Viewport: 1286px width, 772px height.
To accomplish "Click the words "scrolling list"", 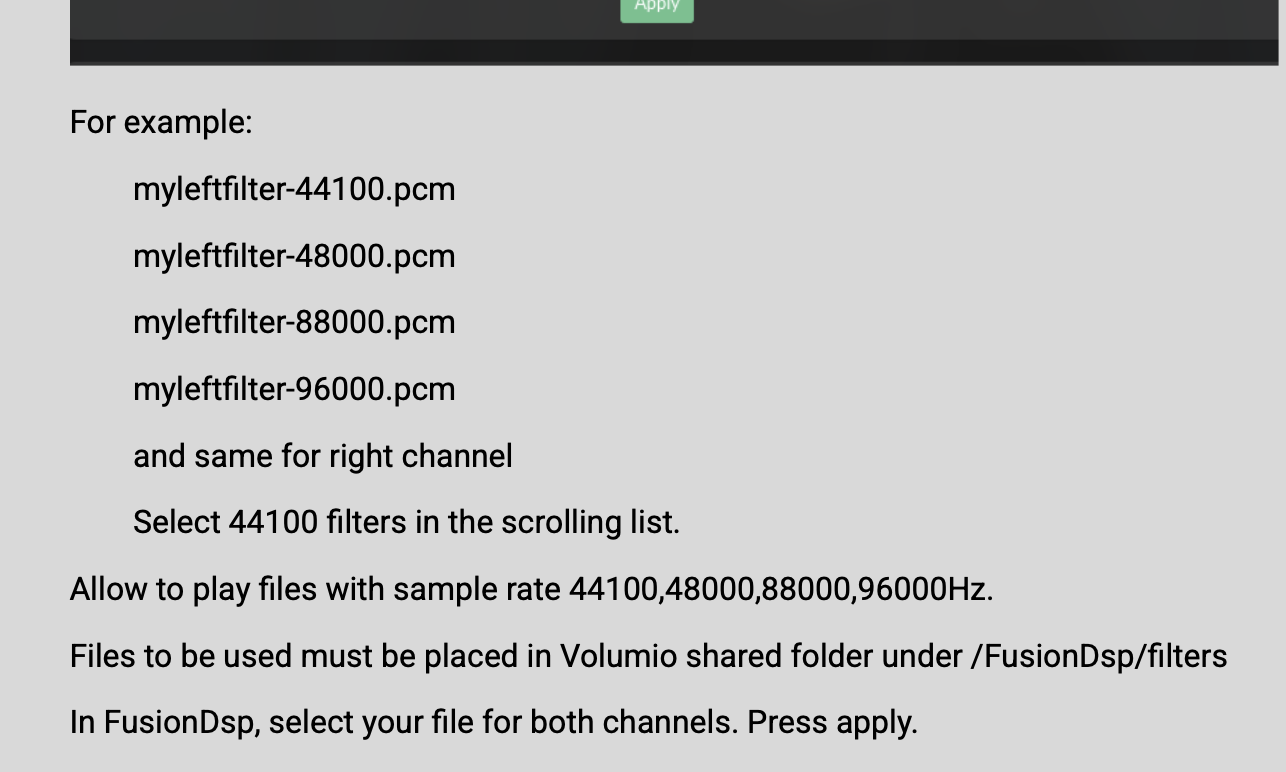I will [589, 522].
